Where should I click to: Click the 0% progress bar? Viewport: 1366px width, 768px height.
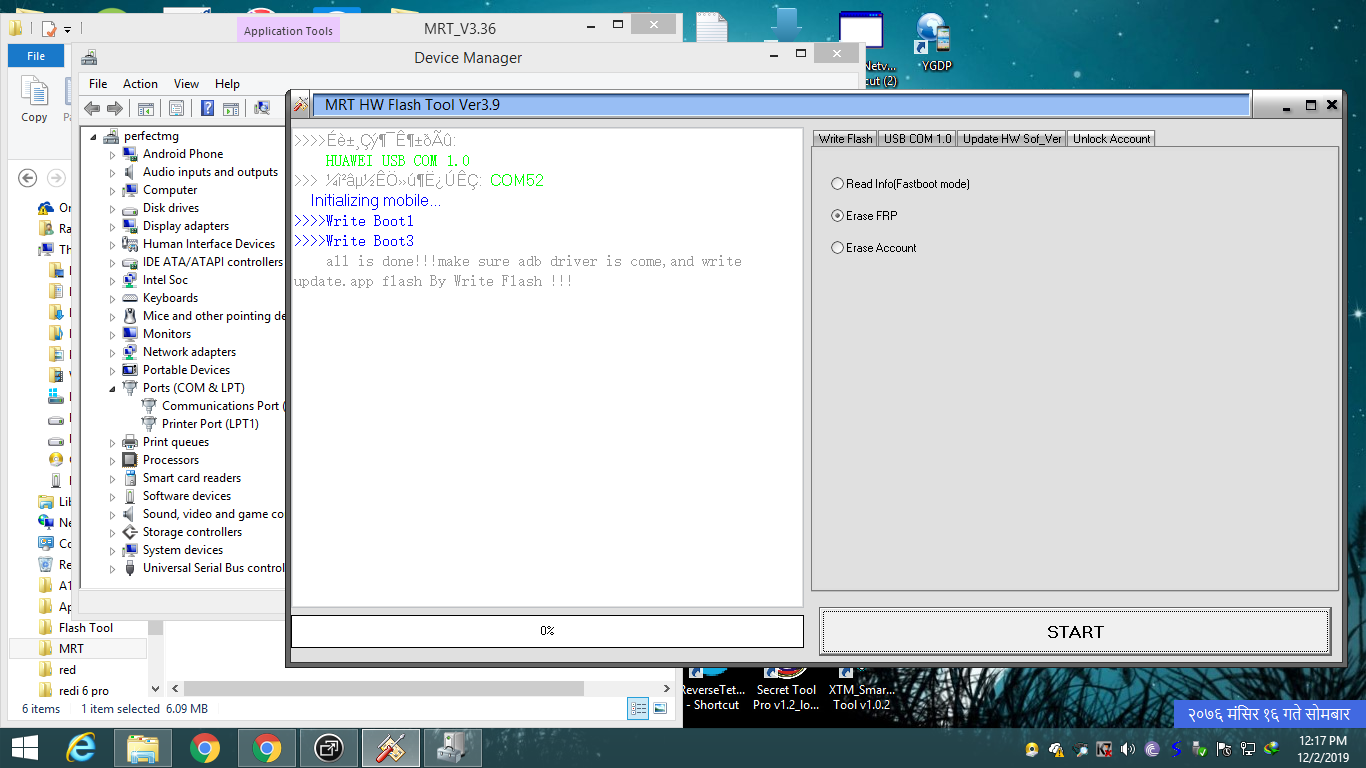click(547, 631)
